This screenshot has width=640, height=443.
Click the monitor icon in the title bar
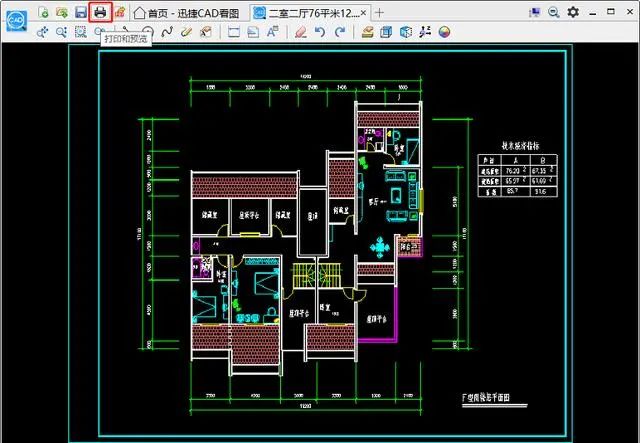534,12
